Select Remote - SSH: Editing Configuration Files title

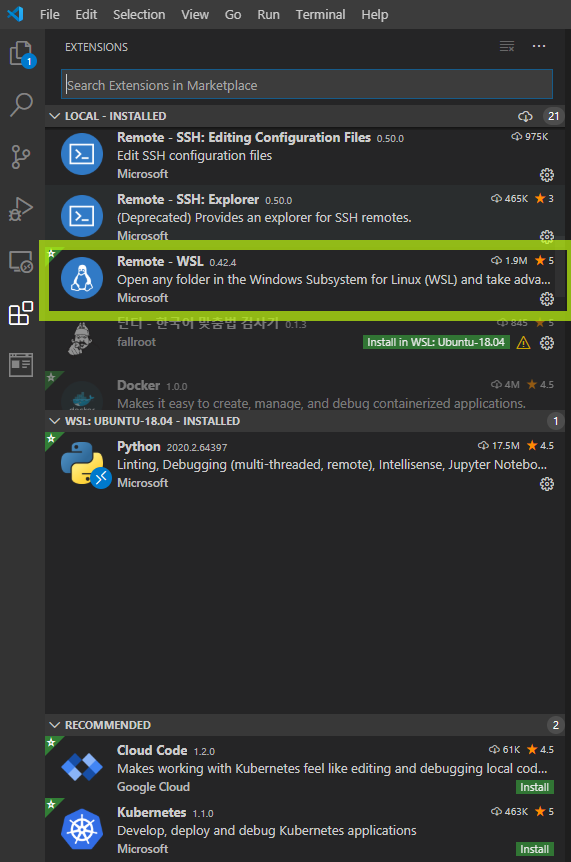(244, 137)
